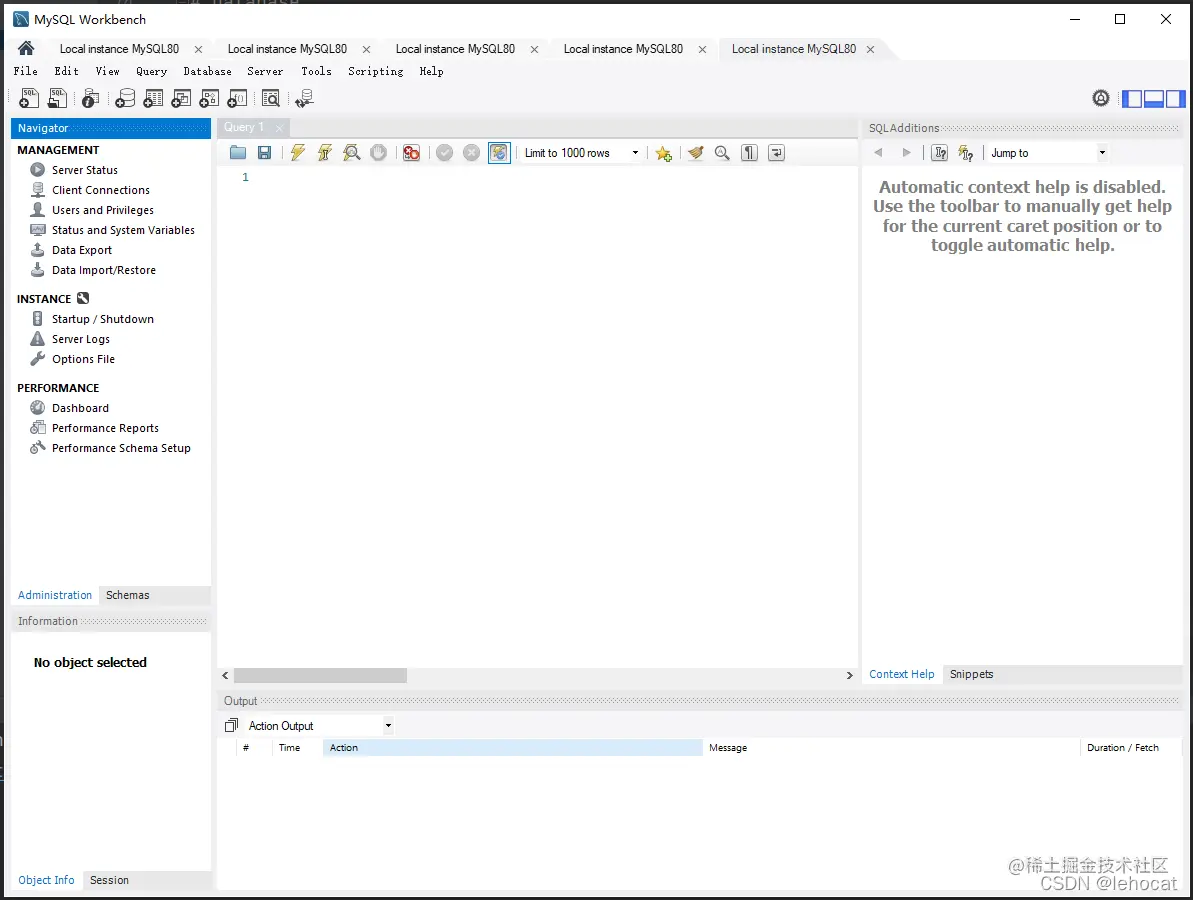Open a SQL script file from main toolbar
Image resolution: width=1193 pixels, height=900 pixels.
pos(57,98)
